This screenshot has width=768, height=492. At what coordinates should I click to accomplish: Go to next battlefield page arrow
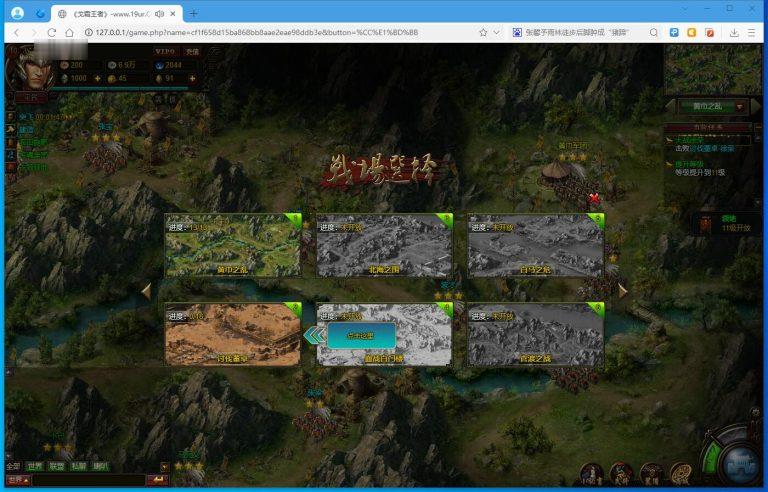pos(623,291)
